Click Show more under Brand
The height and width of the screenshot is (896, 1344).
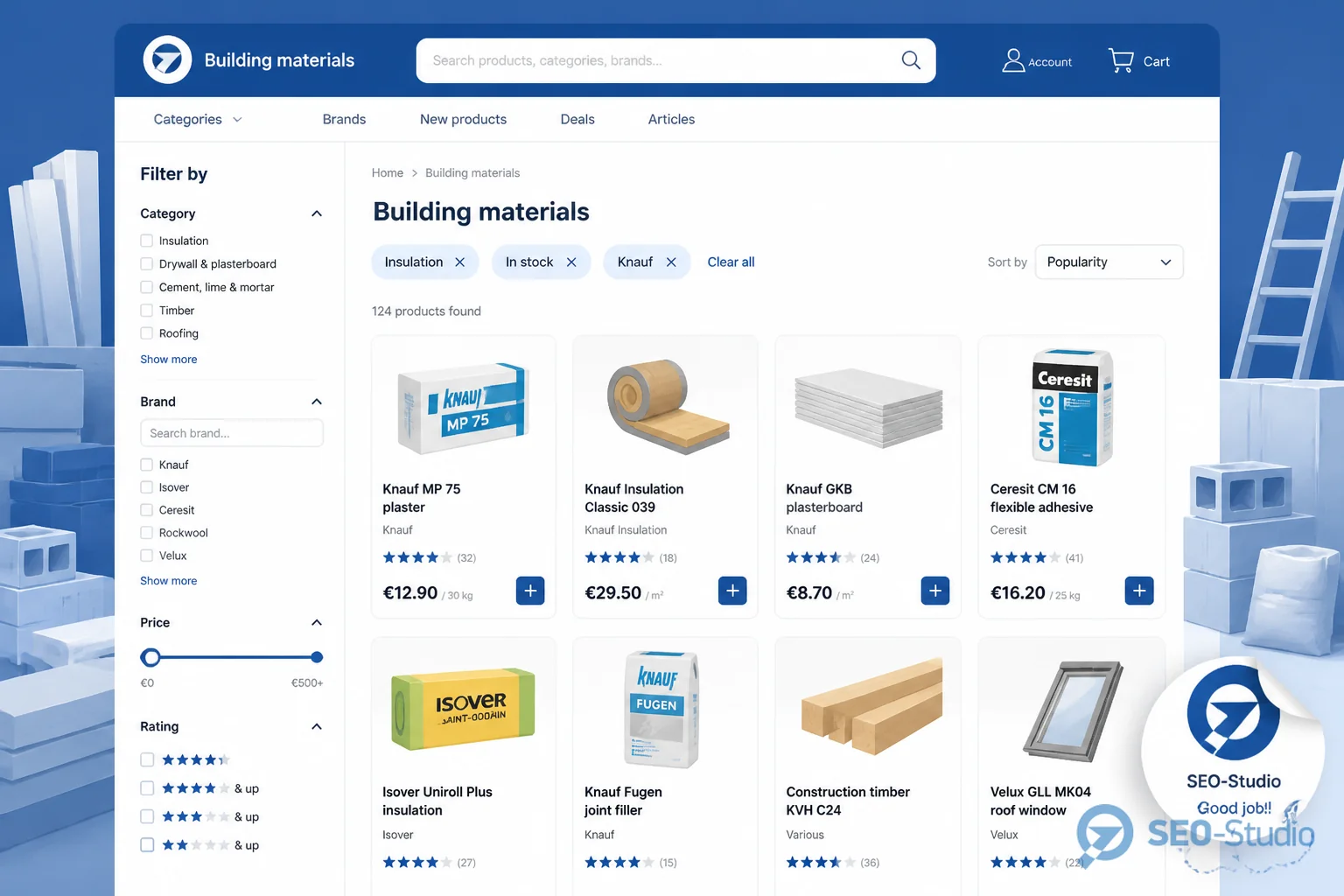click(169, 580)
